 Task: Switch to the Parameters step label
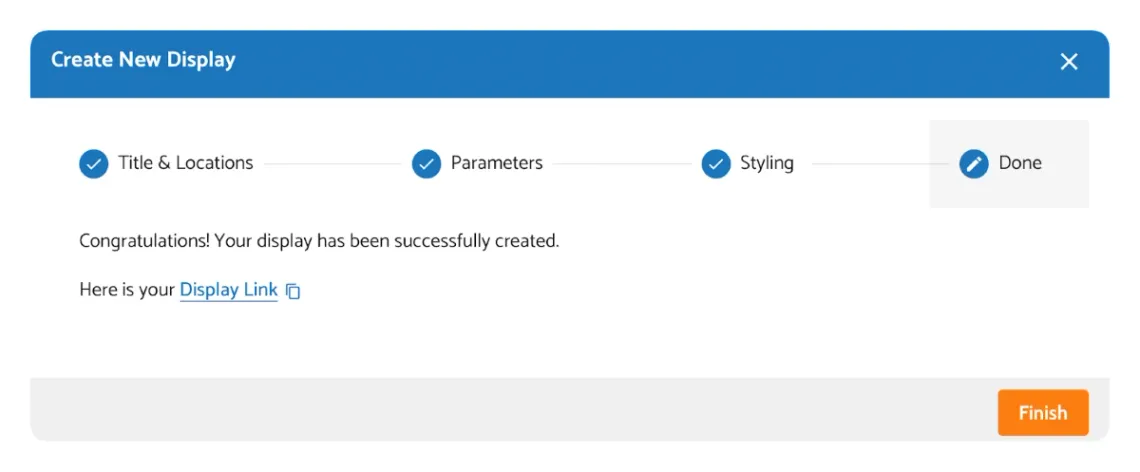click(496, 163)
